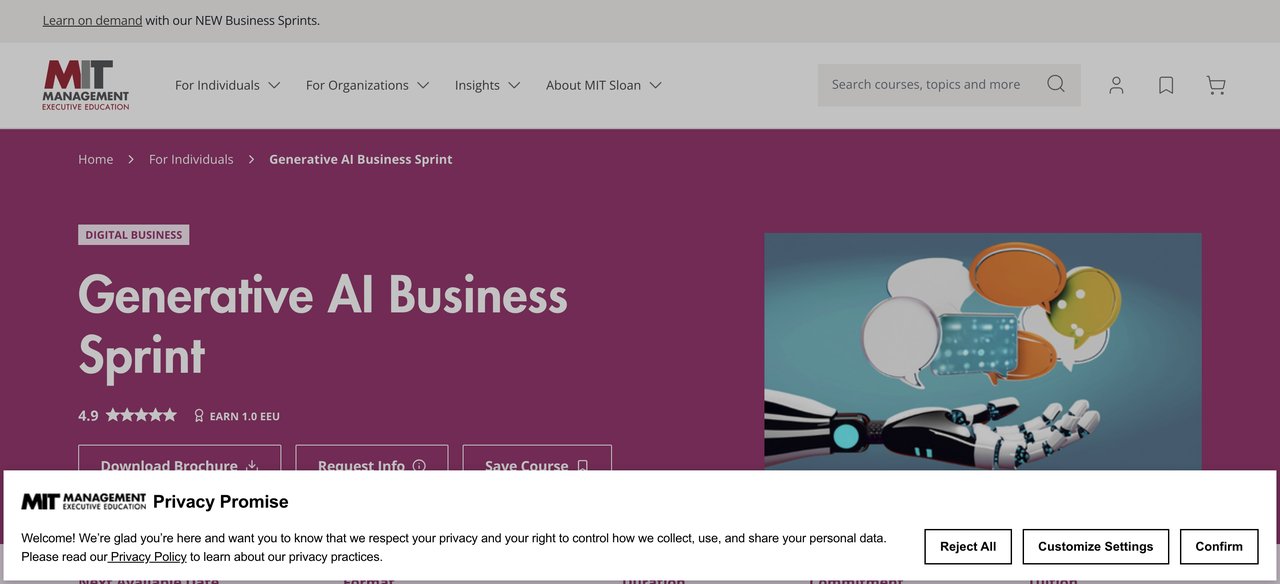Click the Learn on demand link

tap(92, 20)
